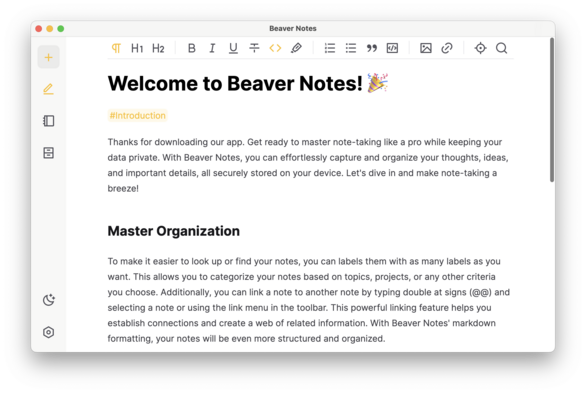Viewport: 586px width, 393px height.
Task: Click the paragraph format icon
Action: pyautogui.click(x=116, y=48)
